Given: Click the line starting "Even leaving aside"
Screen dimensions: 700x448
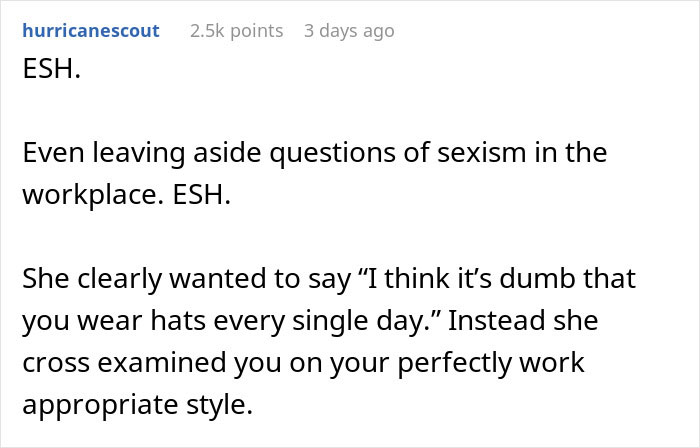Looking at the screenshot, I should [x=315, y=155].
